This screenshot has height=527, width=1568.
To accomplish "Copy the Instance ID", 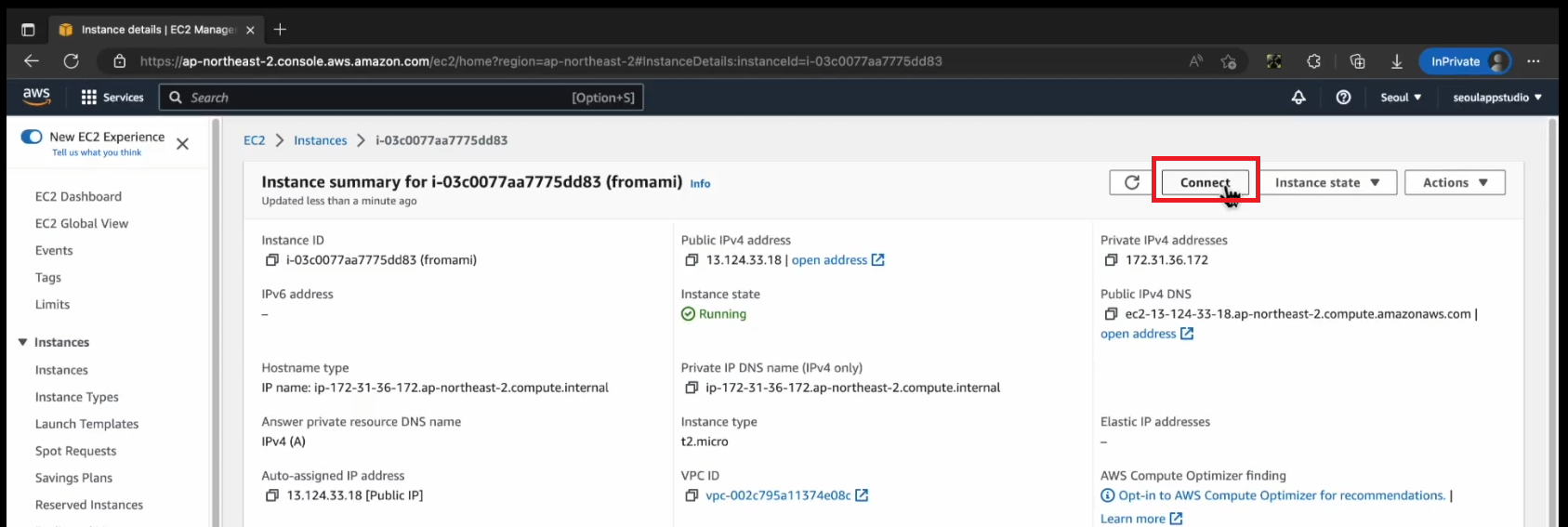I will click(272, 260).
